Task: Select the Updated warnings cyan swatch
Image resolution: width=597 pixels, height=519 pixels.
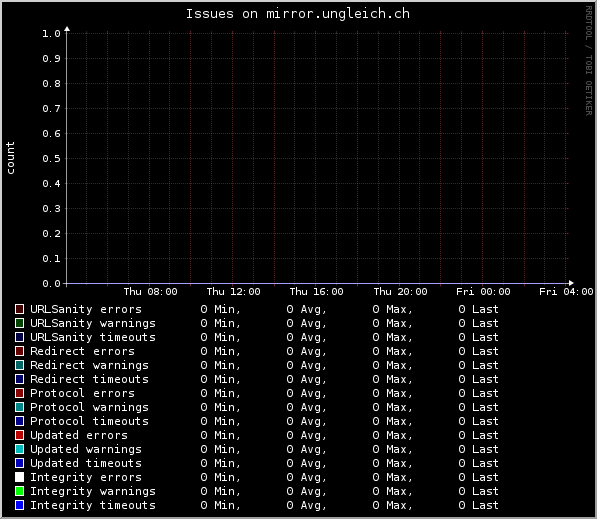Action: coord(19,449)
